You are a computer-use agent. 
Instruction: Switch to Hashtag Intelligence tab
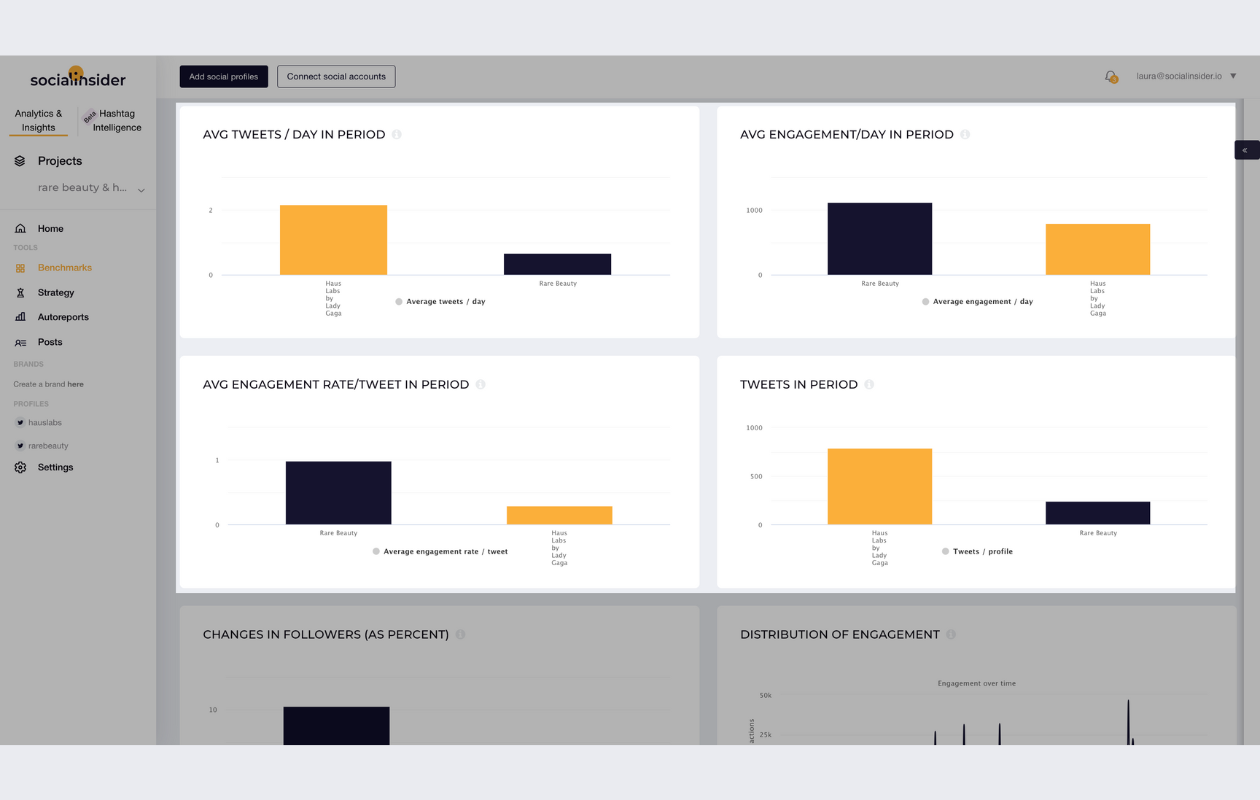pyautogui.click(x=116, y=120)
